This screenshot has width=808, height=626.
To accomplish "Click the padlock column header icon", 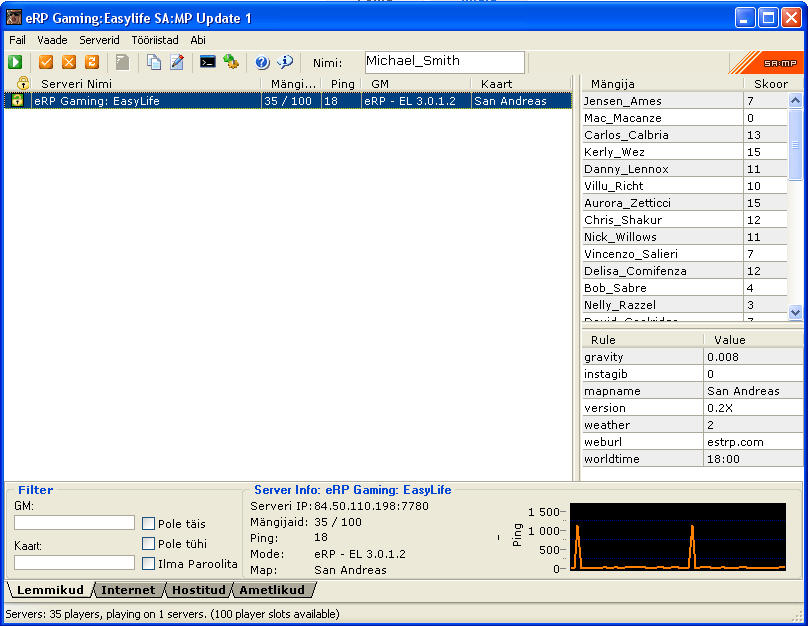I will coord(23,83).
